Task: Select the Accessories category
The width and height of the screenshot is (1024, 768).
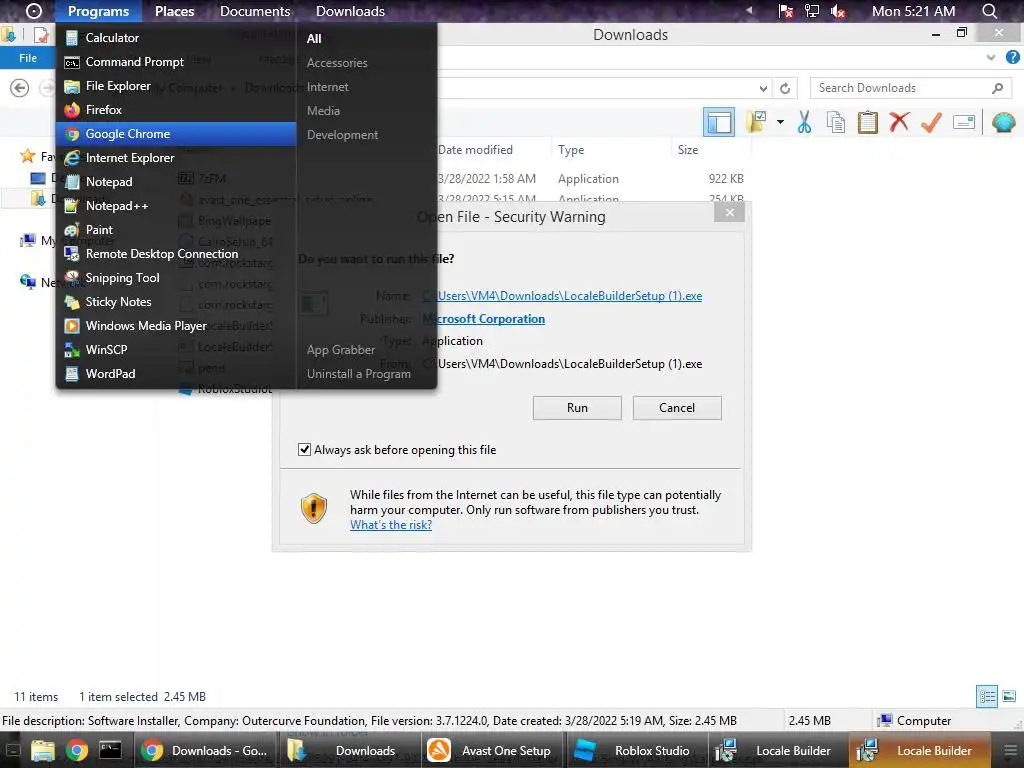Action: 337,63
